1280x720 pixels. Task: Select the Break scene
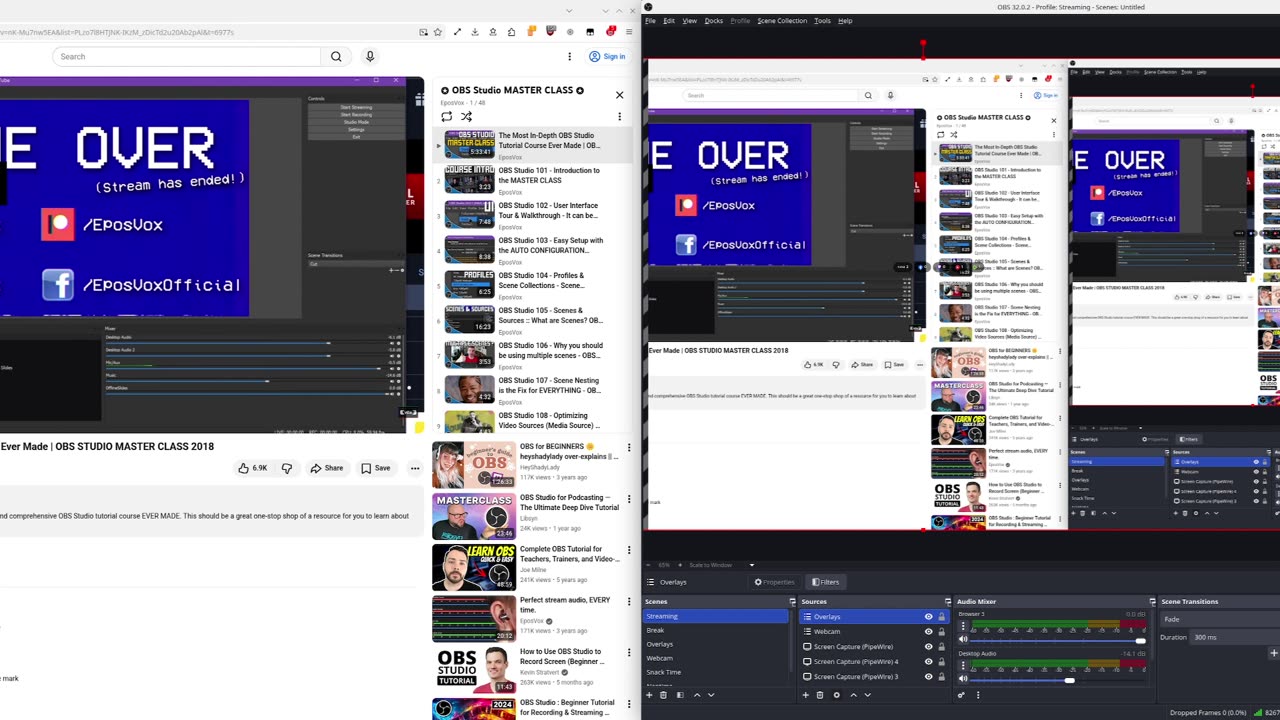716,631
